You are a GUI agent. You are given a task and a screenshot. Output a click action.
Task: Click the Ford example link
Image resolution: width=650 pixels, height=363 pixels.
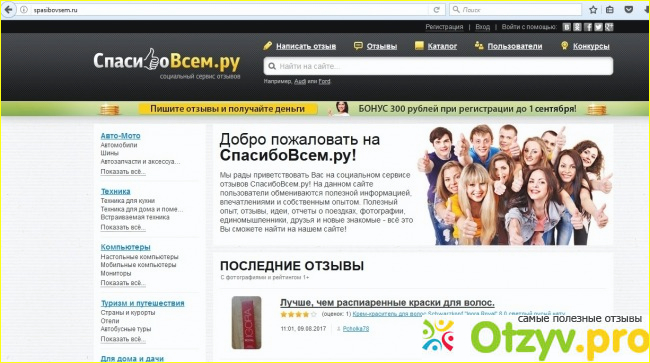(325, 82)
